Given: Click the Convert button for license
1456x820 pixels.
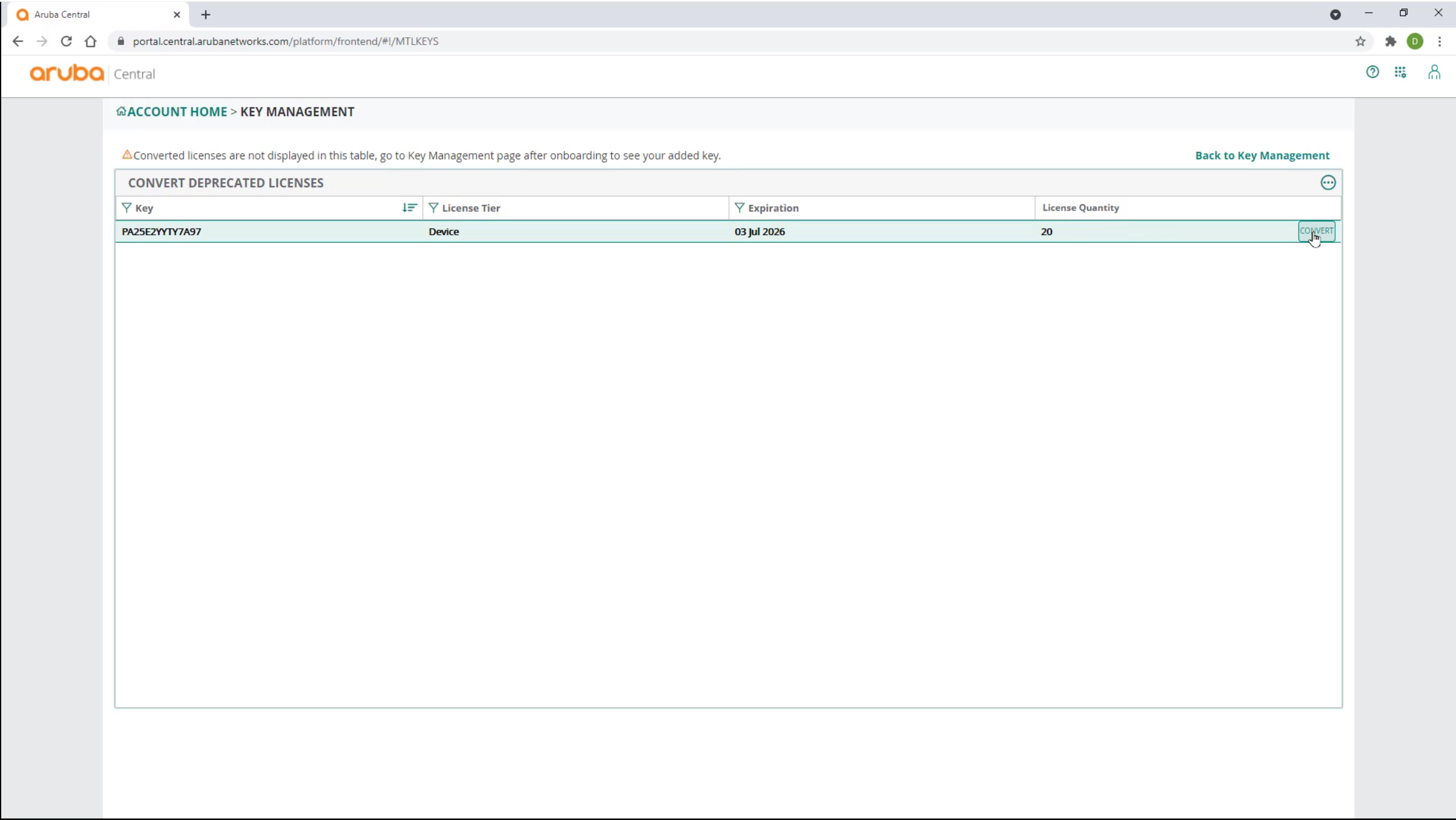Looking at the screenshot, I should coord(1317,231).
